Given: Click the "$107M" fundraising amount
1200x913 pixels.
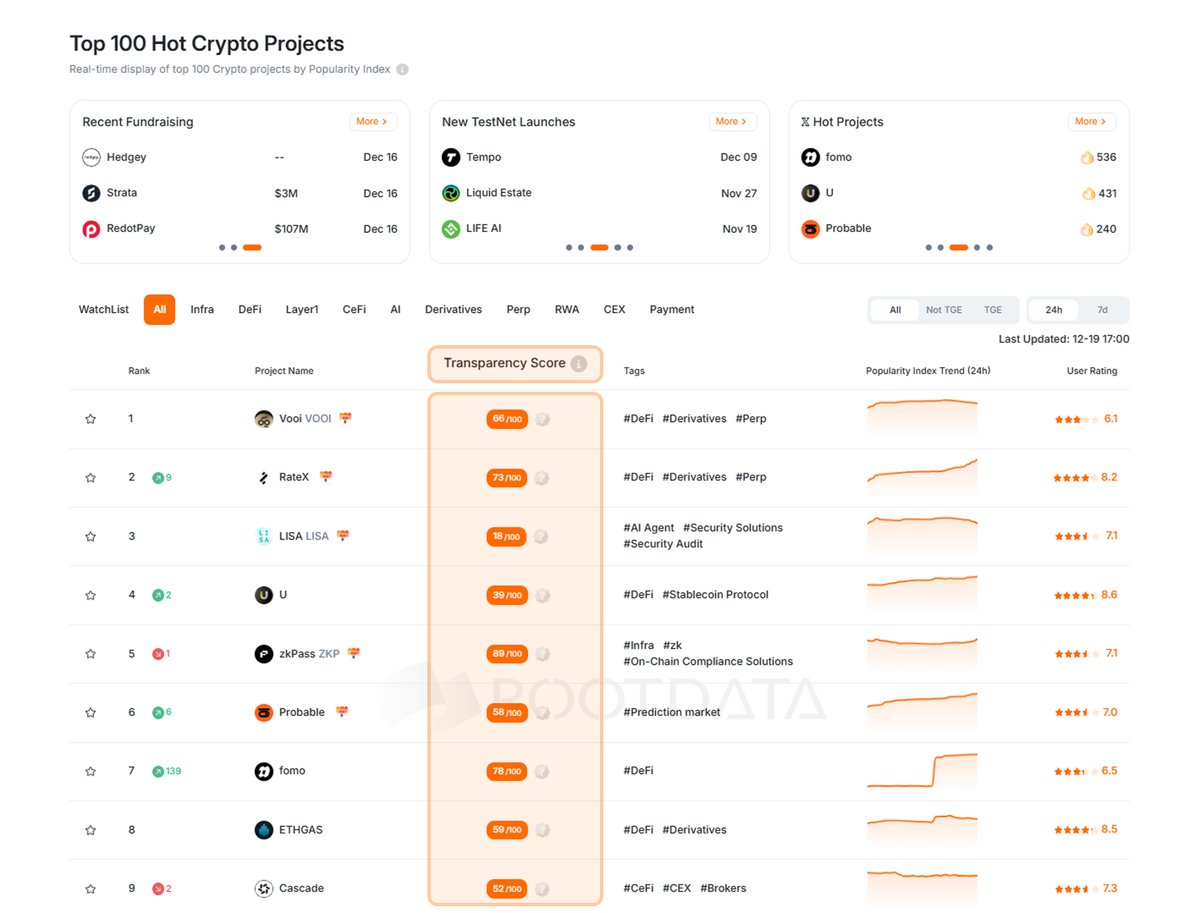Looking at the screenshot, I should click(x=291, y=229).
